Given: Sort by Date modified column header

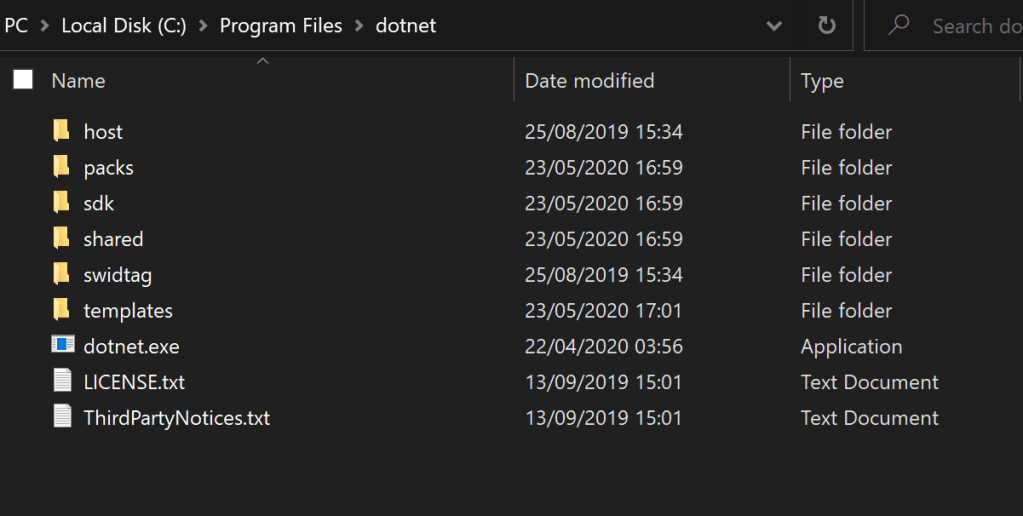Looking at the screenshot, I should pos(589,81).
